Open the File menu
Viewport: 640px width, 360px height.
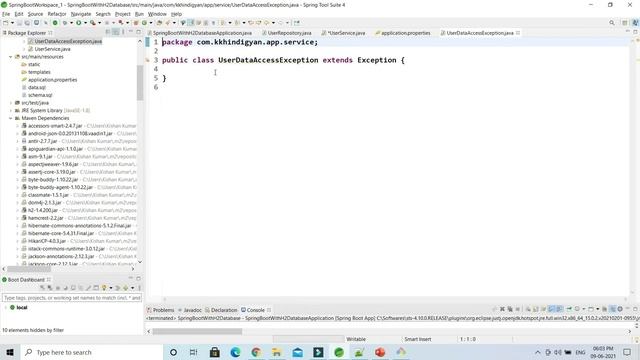pyautogui.click(x=6, y=14)
